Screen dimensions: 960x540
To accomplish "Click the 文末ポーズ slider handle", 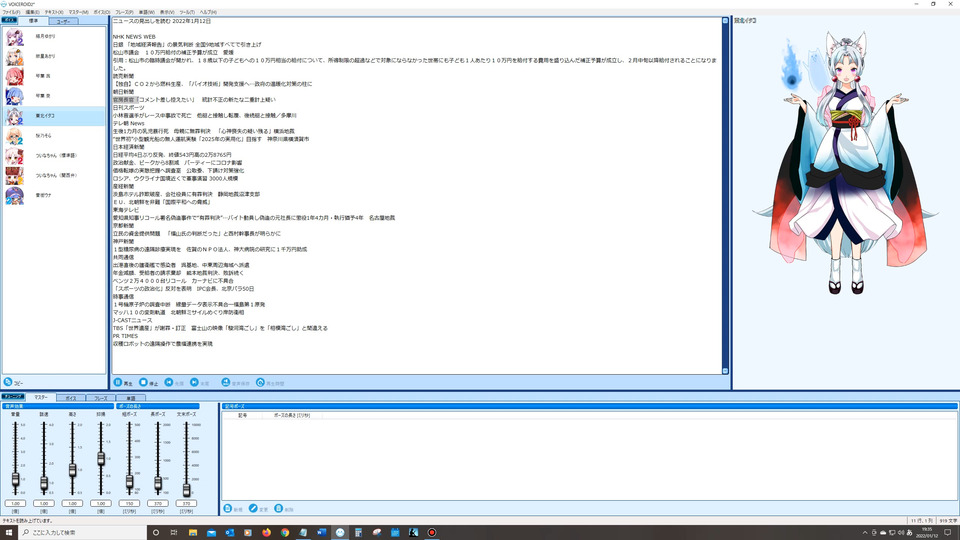I will pos(186,490).
